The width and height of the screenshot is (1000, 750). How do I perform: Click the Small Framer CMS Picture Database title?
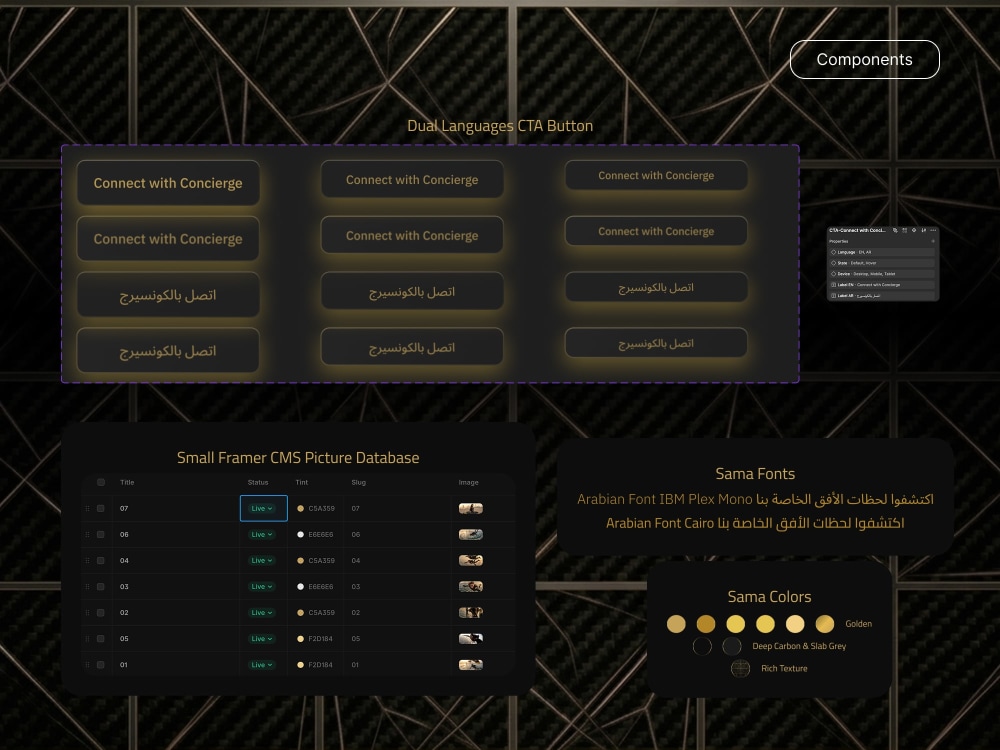[298, 457]
